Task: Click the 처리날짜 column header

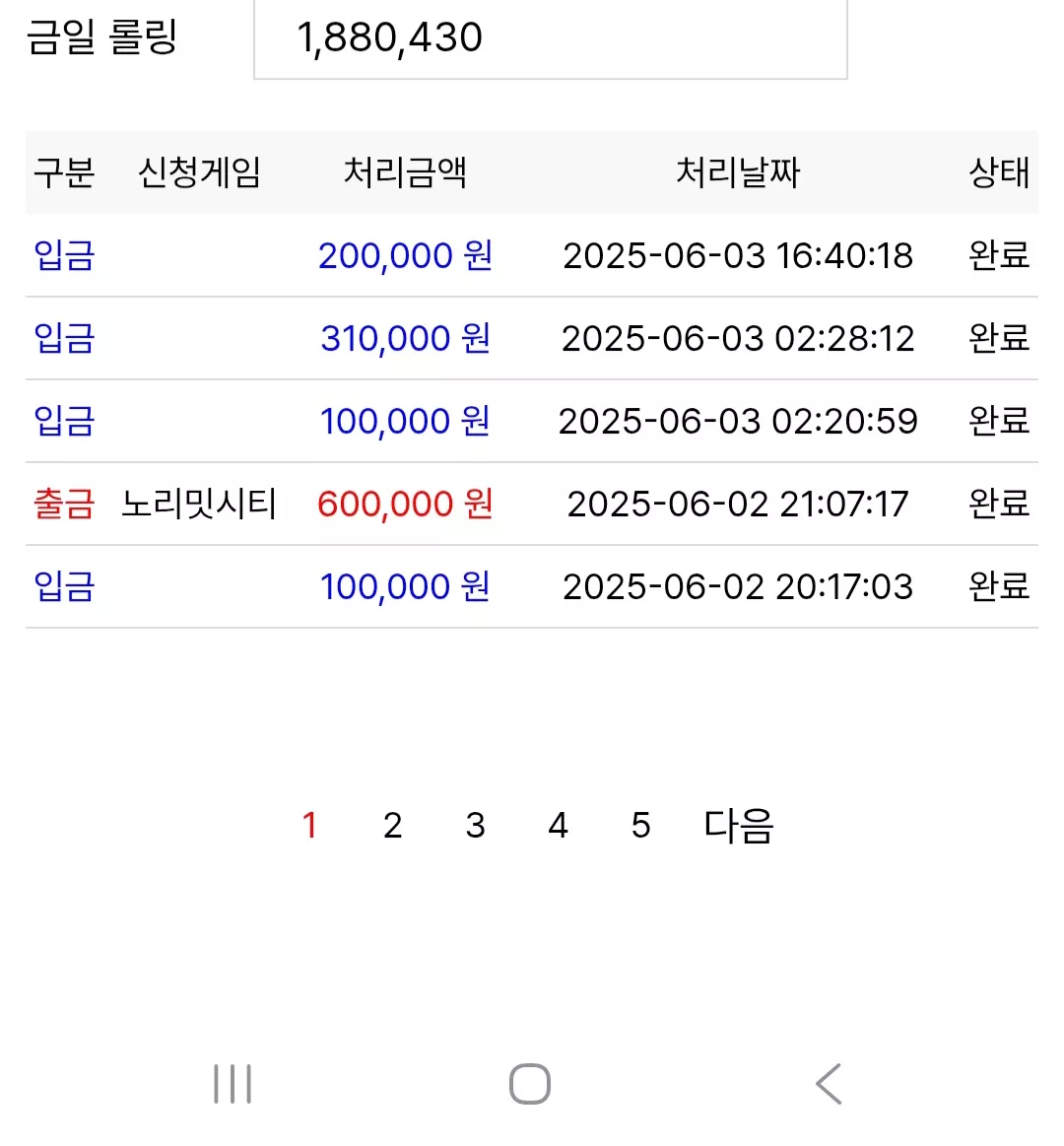Action: 738,173
